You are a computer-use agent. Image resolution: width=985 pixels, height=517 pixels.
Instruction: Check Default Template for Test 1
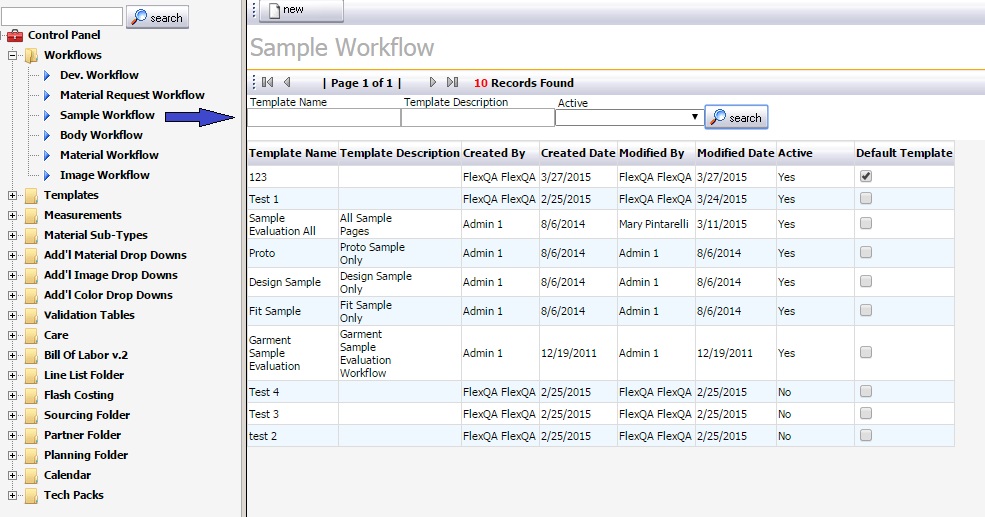click(x=866, y=199)
